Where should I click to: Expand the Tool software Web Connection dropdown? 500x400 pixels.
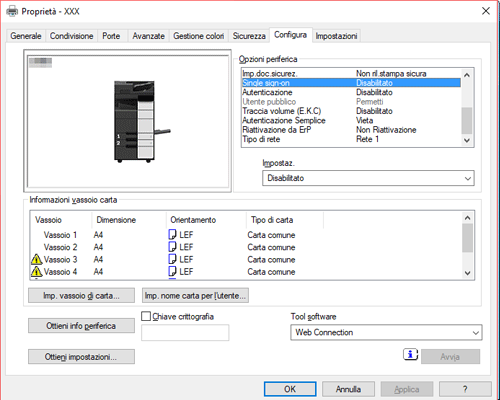coord(386,332)
